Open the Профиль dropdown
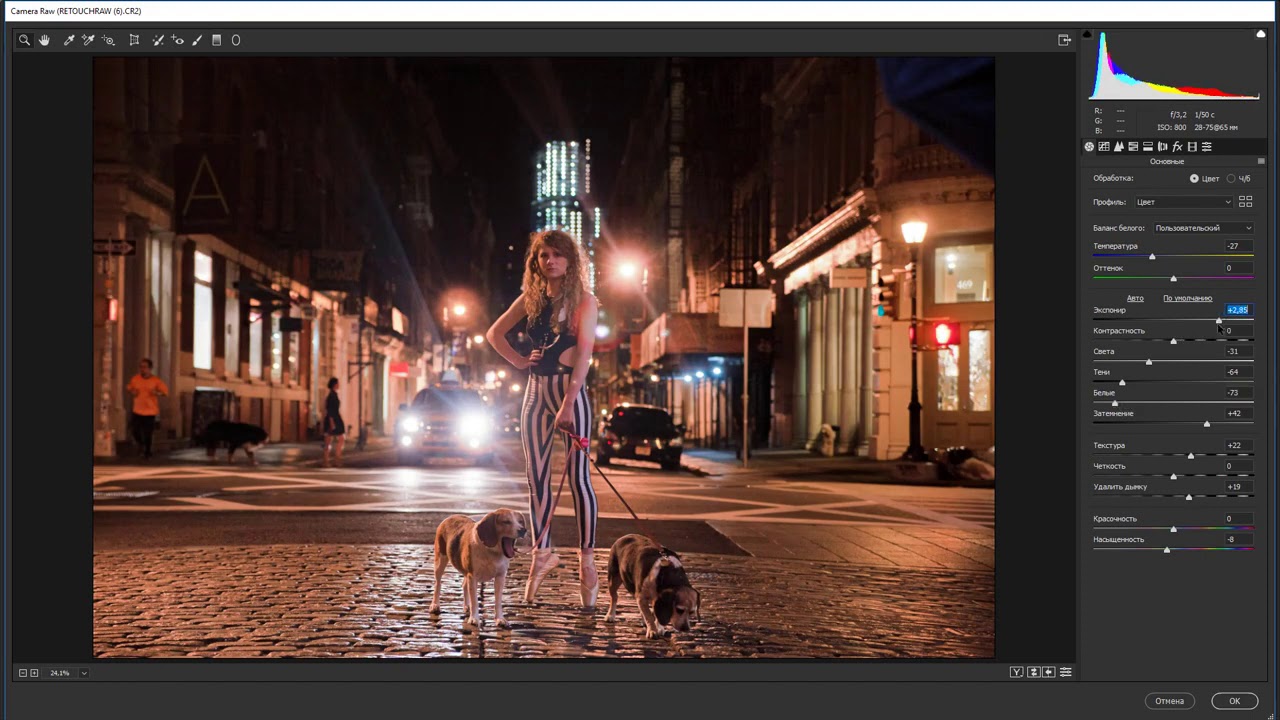 coord(1183,202)
